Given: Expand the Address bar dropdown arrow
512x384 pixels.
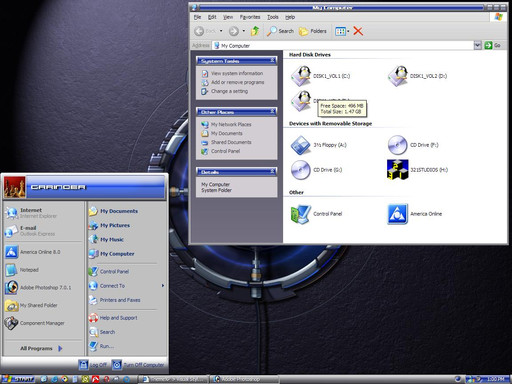Looking at the screenshot, I should (x=477, y=45).
